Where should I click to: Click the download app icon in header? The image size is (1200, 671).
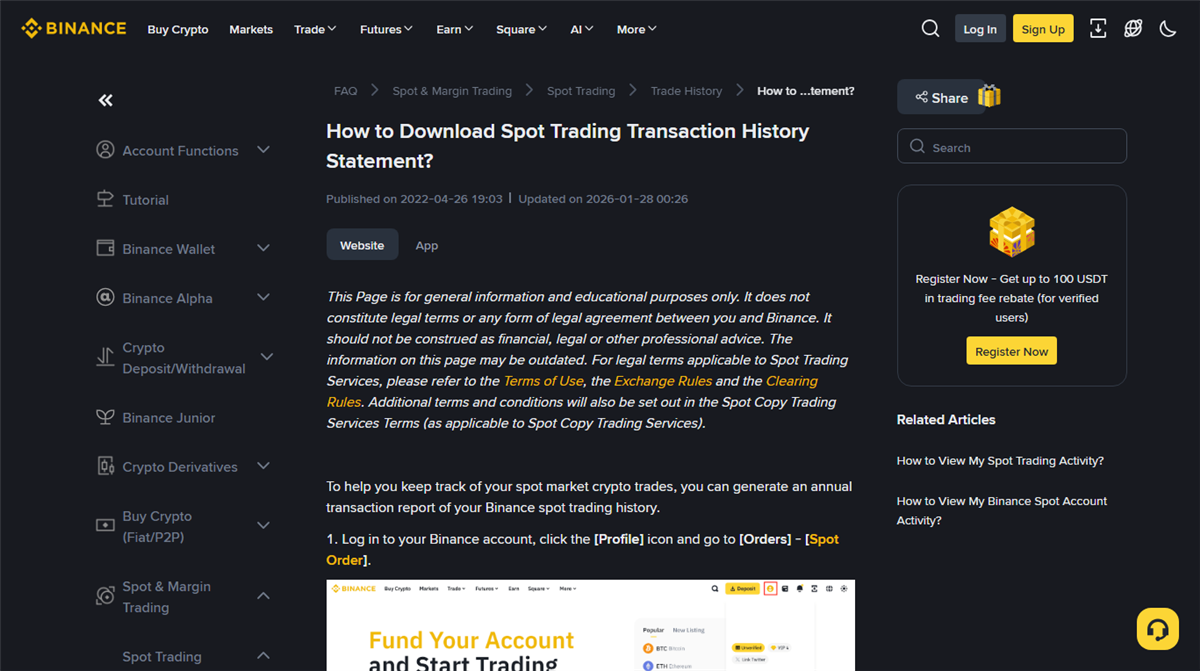pos(1098,28)
